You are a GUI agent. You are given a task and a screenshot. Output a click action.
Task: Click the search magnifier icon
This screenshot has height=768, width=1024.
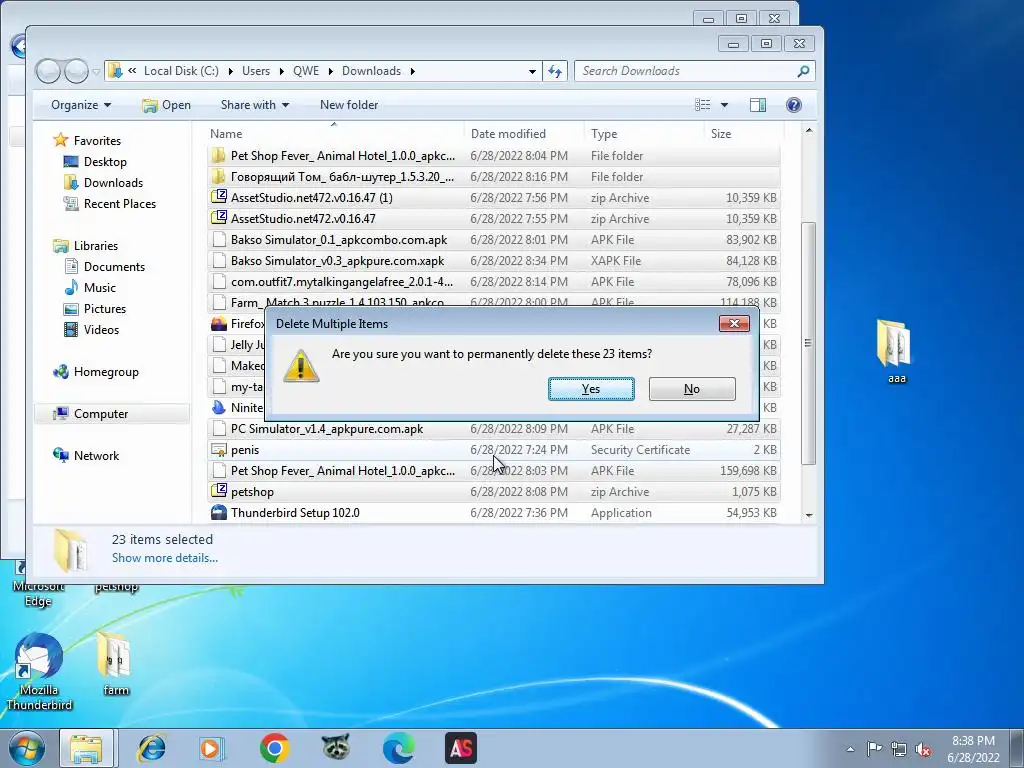[803, 71]
